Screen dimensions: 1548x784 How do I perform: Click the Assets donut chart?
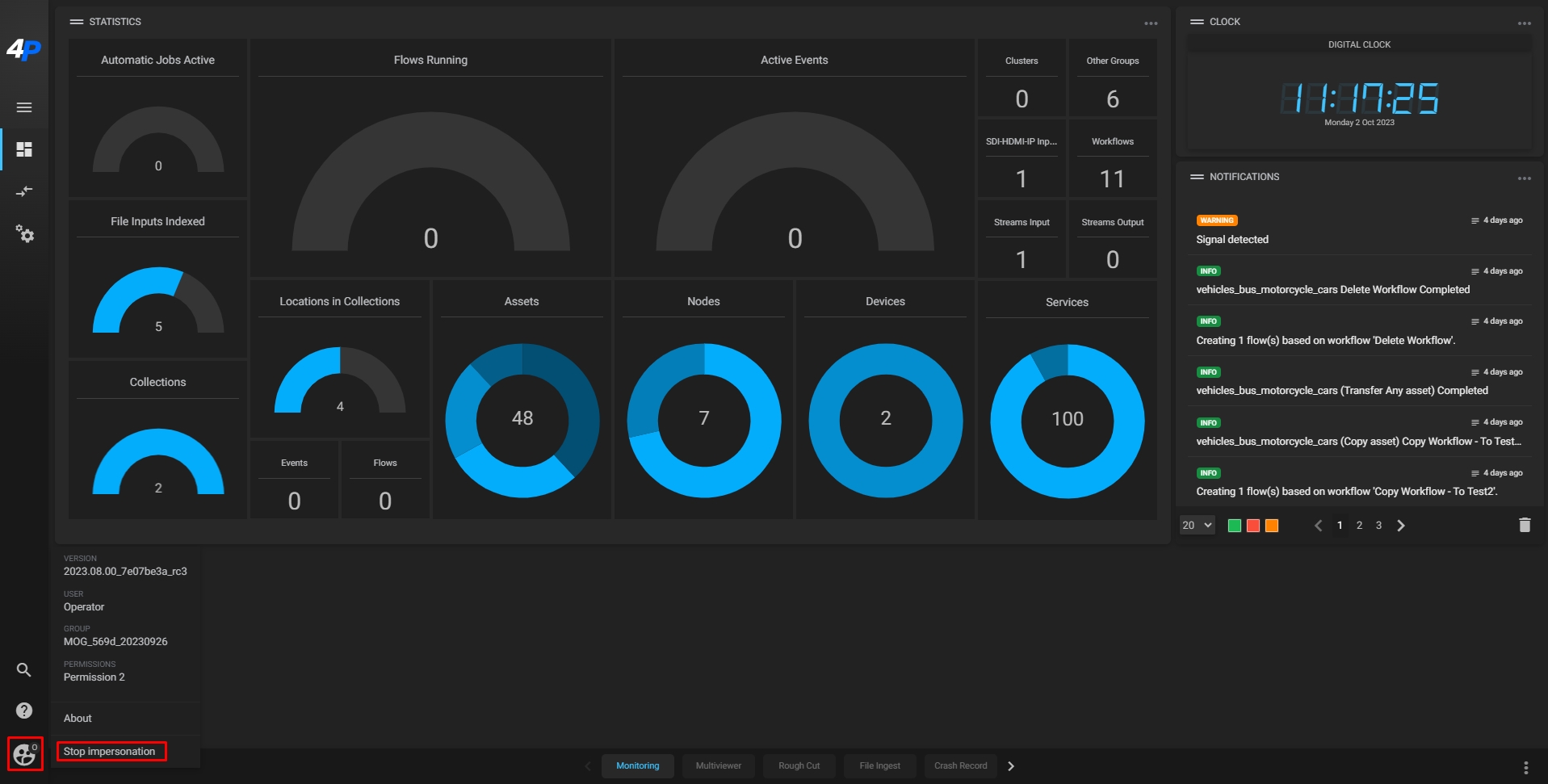[522, 420]
